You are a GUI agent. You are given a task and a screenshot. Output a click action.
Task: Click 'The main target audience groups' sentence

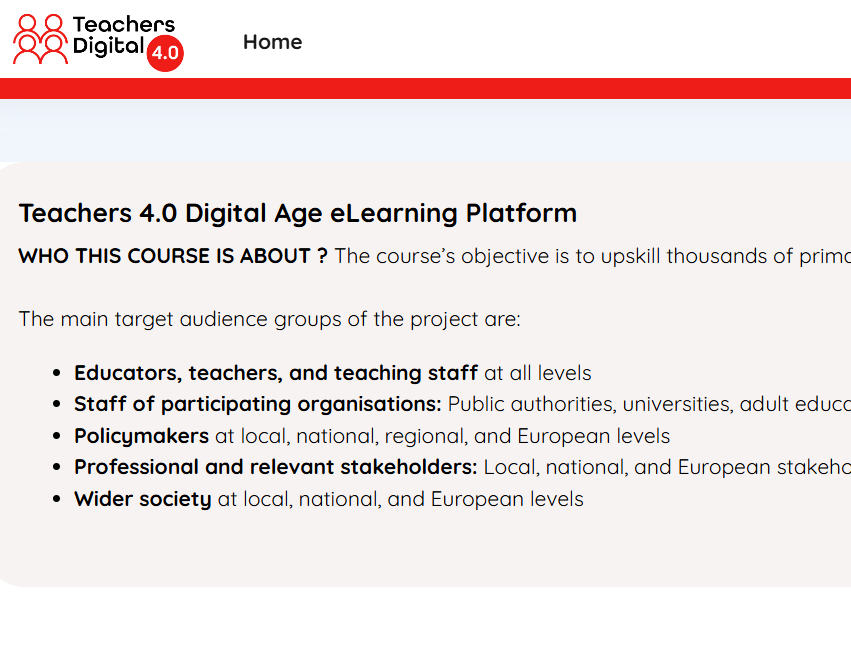[269, 319]
